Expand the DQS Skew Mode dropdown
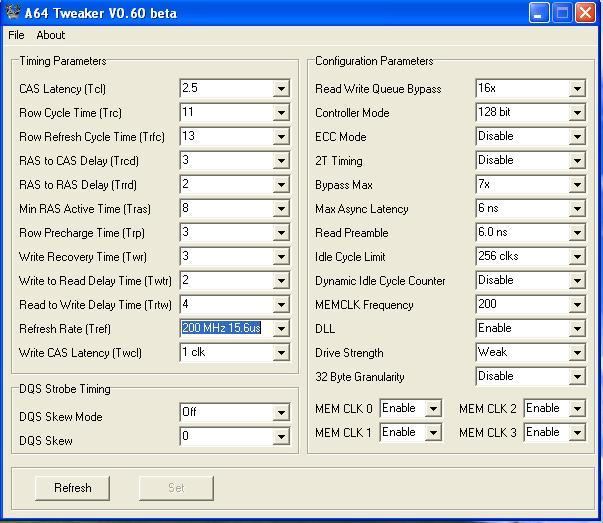This screenshot has height=523, width=603. [282, 413]
